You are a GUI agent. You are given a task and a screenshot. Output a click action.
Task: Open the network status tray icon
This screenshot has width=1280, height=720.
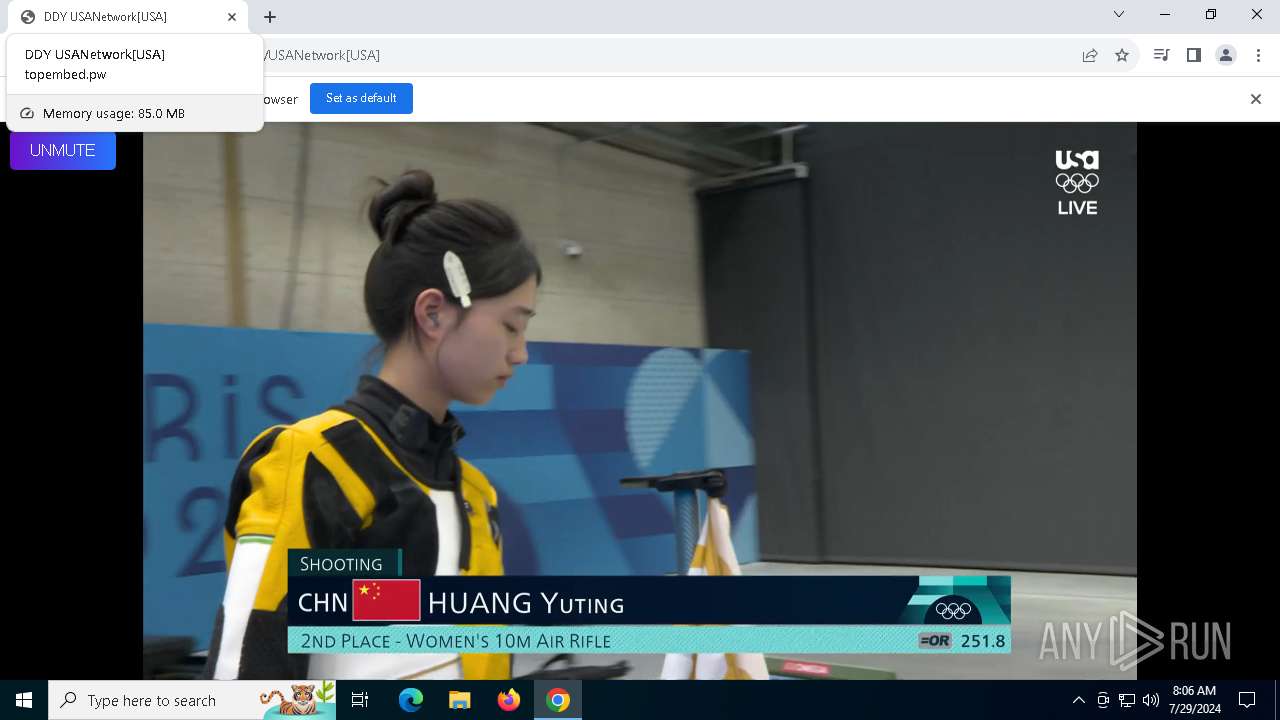(x=1127, y=700)
